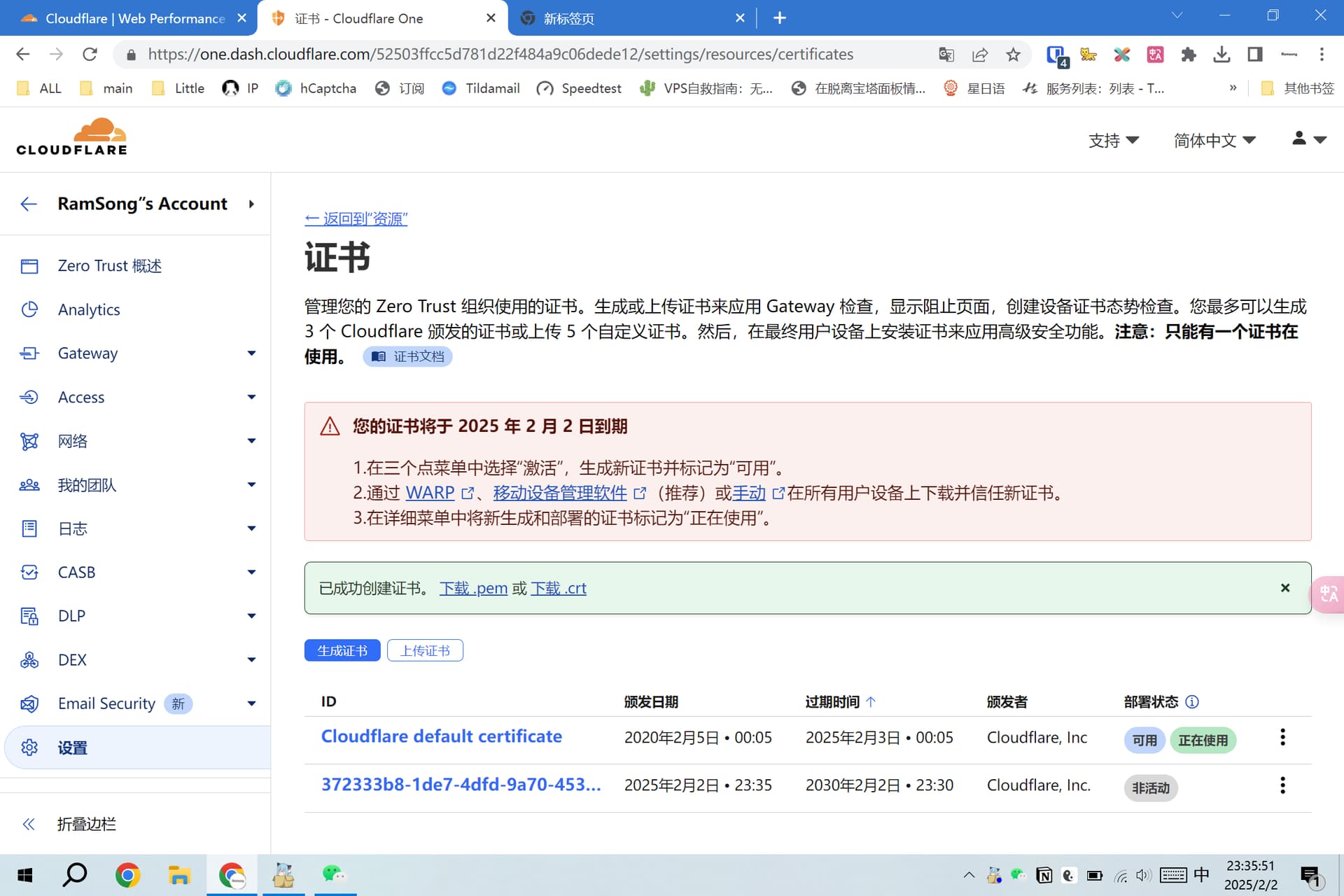Click the 生成证书 button
Viewport: 1344px width, 896px height.
click(x=342, y=650)
